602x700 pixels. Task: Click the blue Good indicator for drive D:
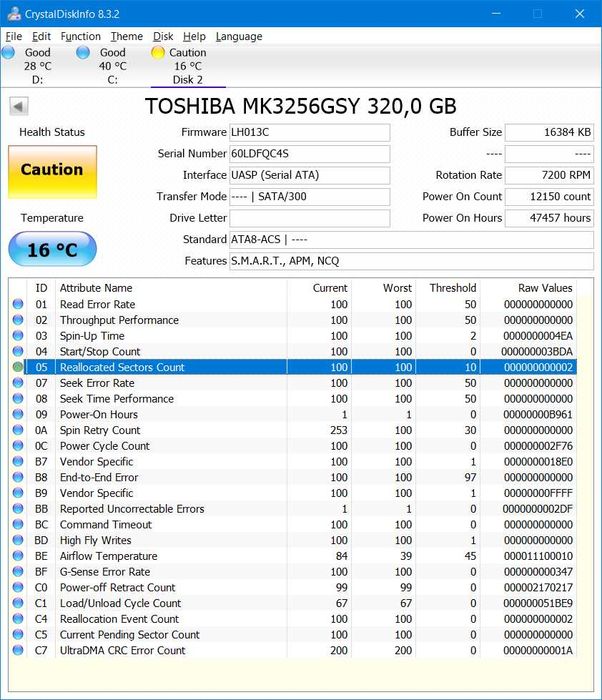8,53
